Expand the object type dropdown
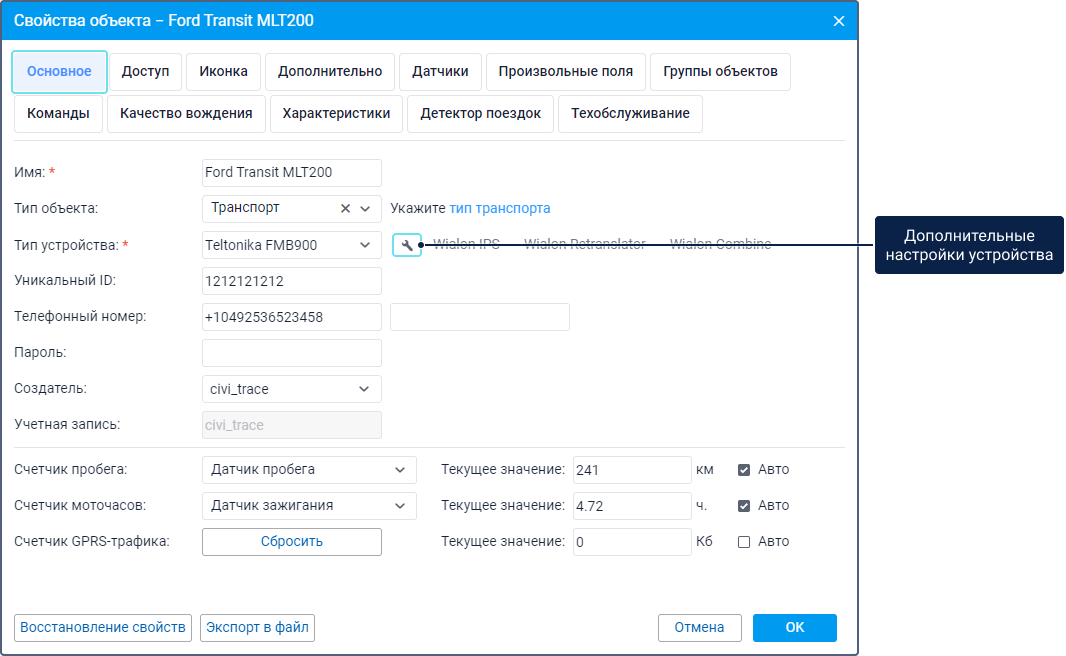1066x656 pixels. (x=365, y=209)
